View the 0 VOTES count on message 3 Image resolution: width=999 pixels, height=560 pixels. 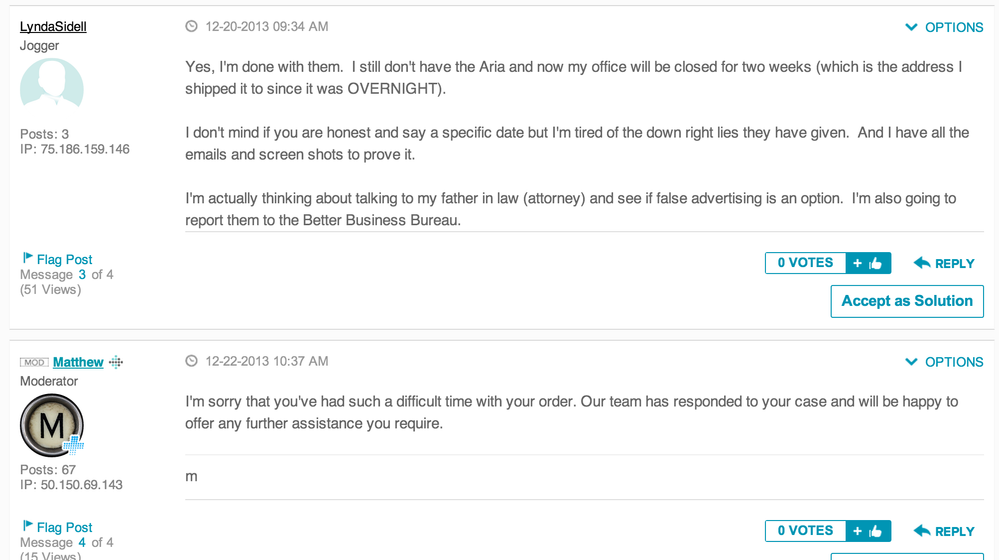point(805,263)
